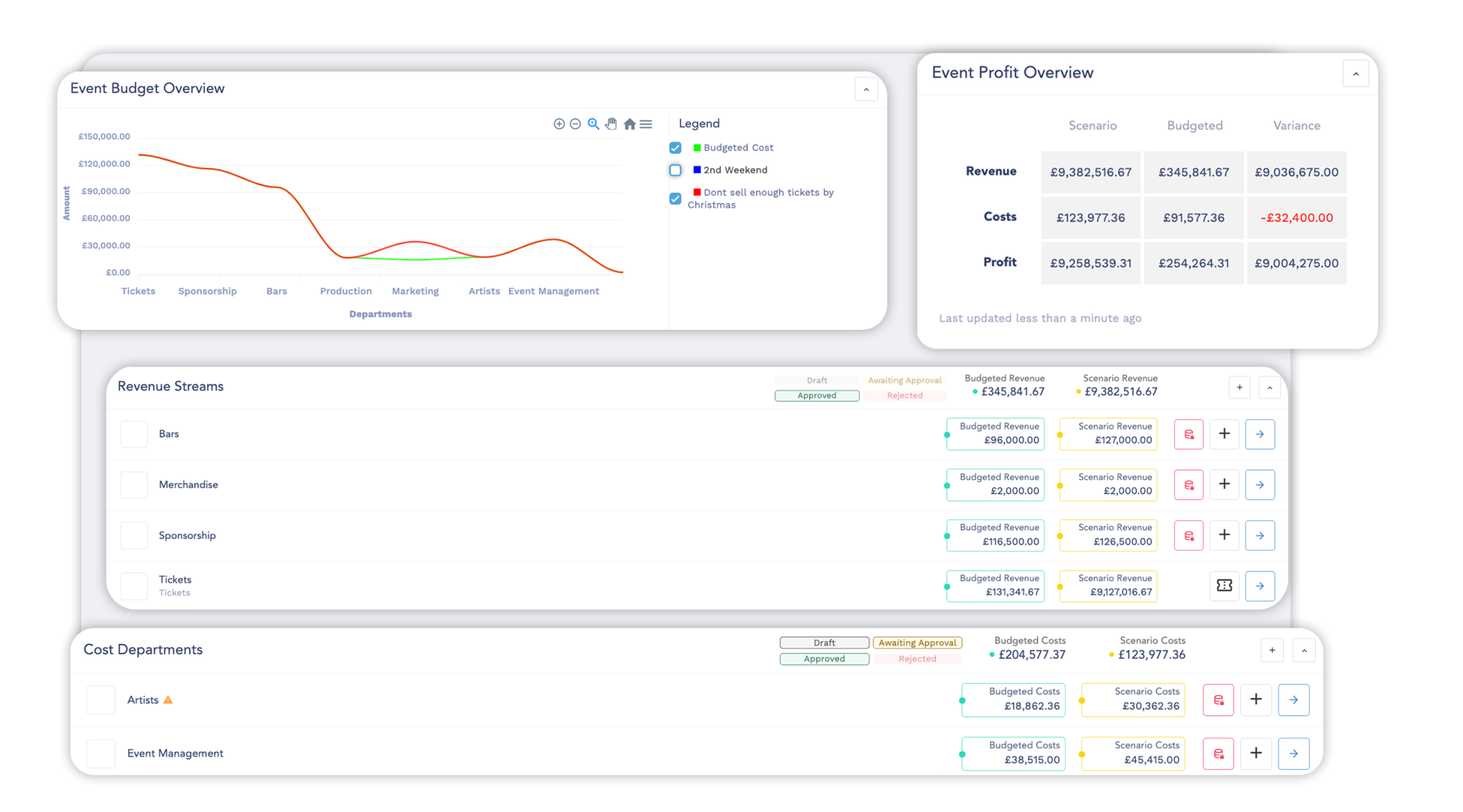Collapse the Event Profit Overview panel
Viewport: 1463px width, 812px height.
[1355, 74]
